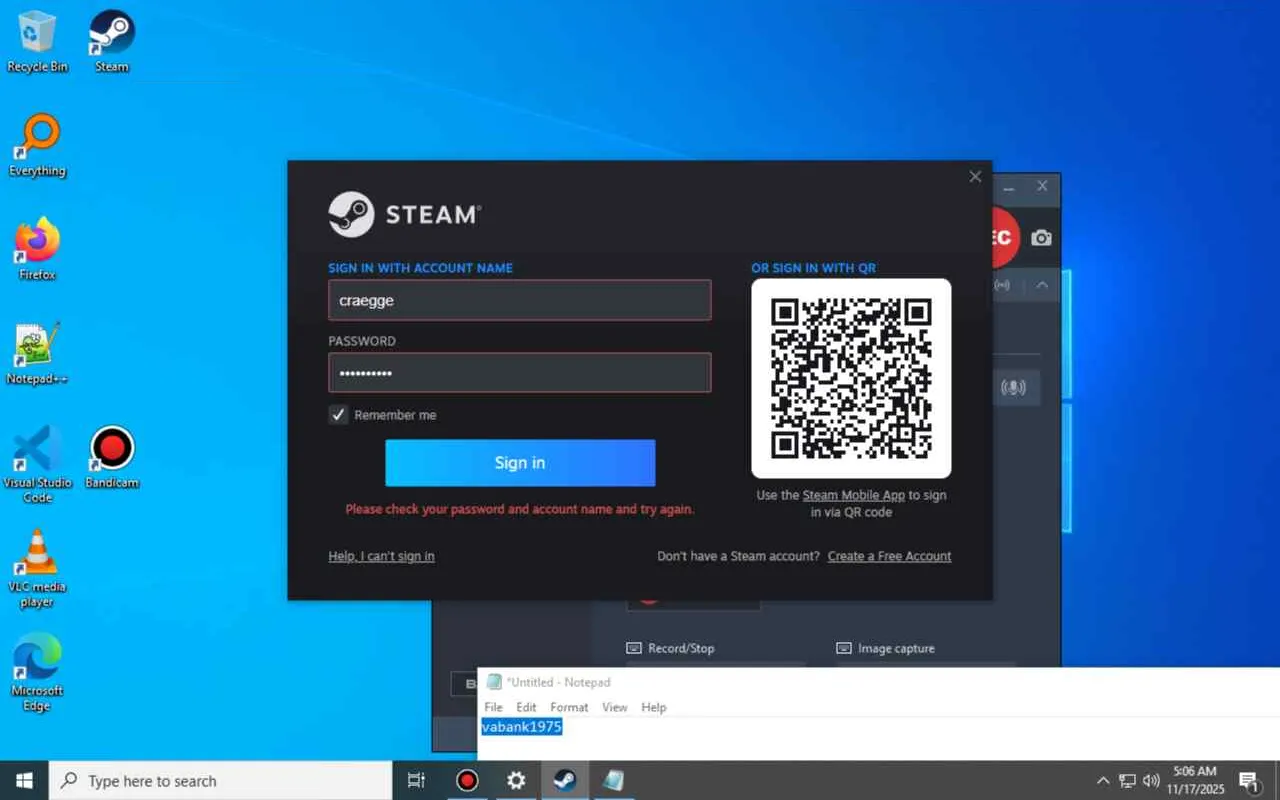Open Microsoft Edge desktop shortcut

(37, 673)
